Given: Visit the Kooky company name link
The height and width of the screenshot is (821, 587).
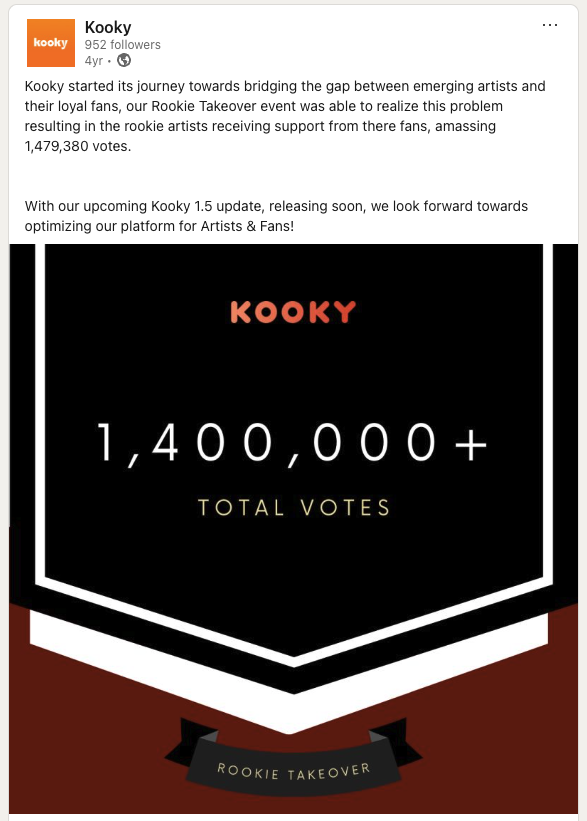Looking at the screenshot, I should point(108,27).
